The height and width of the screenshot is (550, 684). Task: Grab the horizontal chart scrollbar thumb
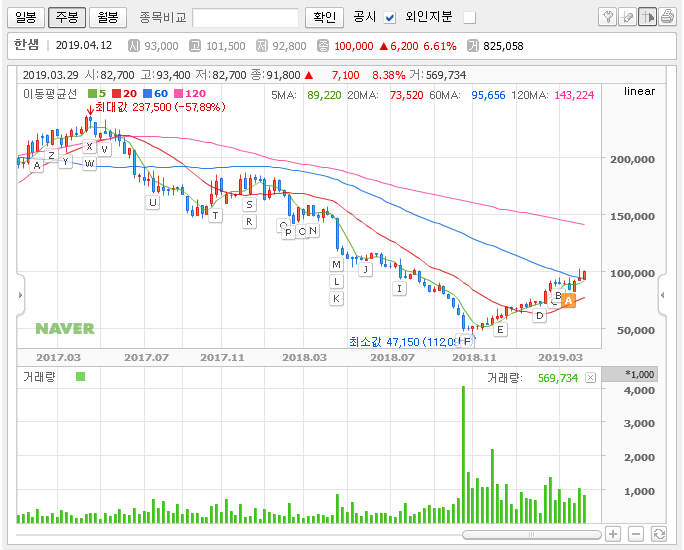click(531, 534)
